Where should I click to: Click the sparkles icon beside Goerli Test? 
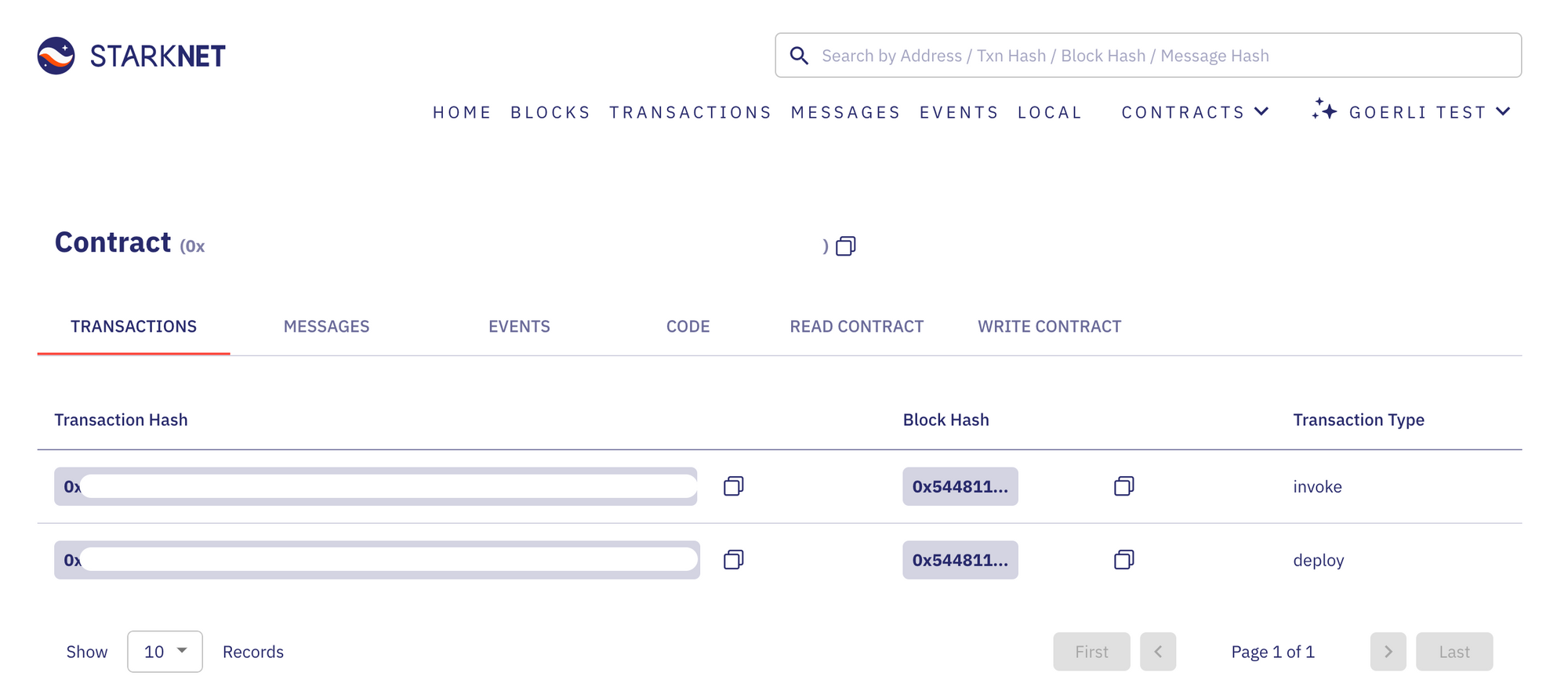[1325, 111]
